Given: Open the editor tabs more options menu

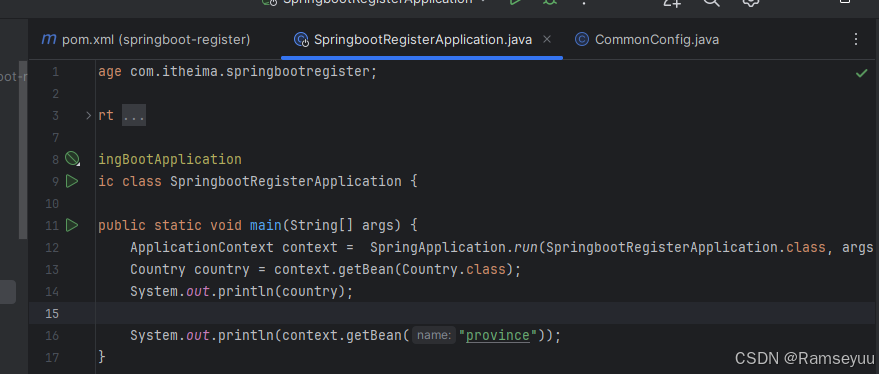Looking at the screenshot, I should pyautogui.click(x=855, y=39).
